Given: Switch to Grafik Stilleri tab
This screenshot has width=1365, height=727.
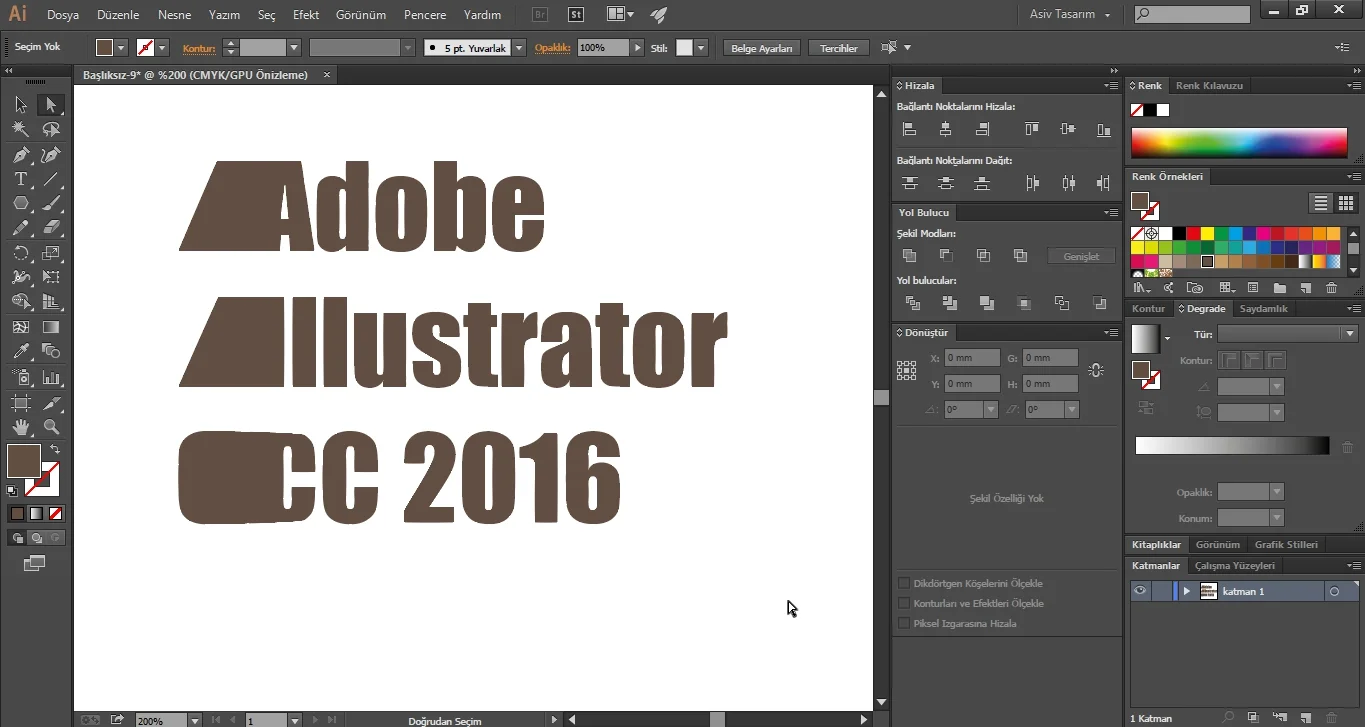Looking at the screenshot, I should coord(1286,544).
